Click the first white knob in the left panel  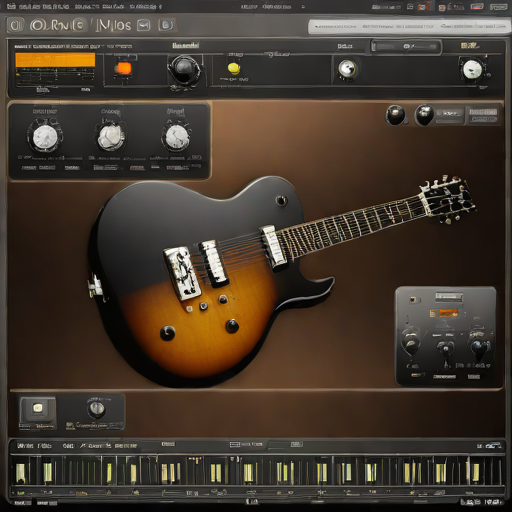pos(44,137)
